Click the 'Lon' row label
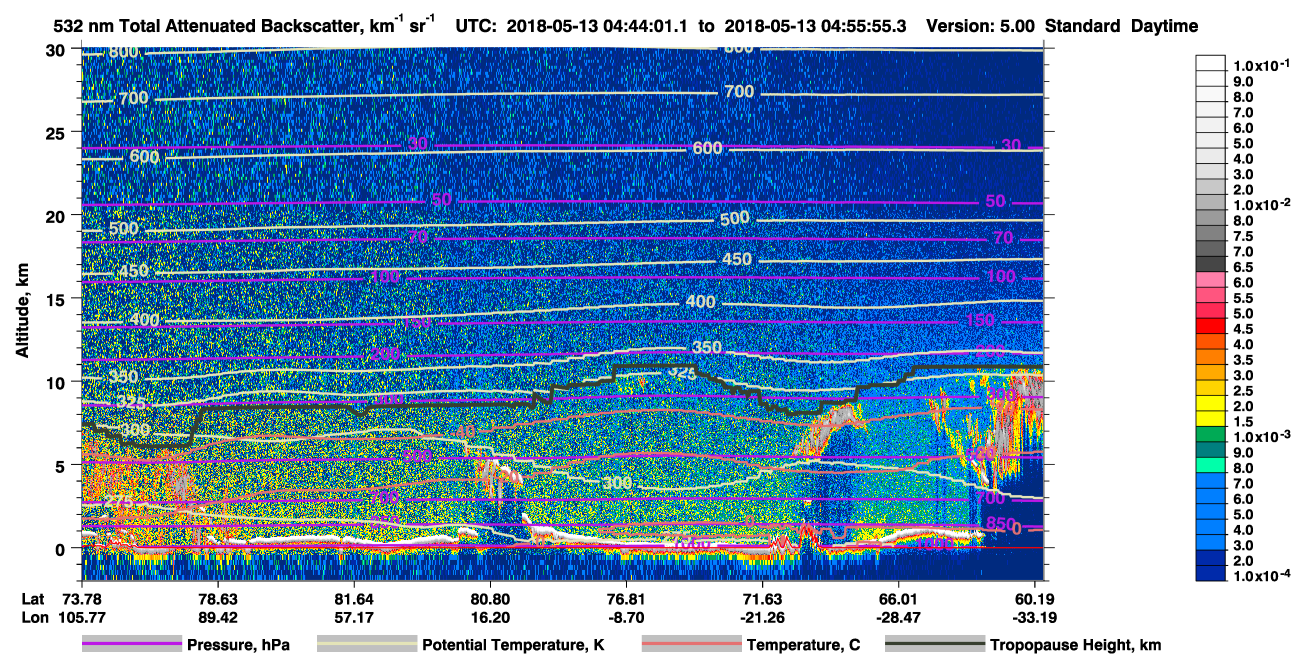The image size is (1300, 667). point(33,617)
